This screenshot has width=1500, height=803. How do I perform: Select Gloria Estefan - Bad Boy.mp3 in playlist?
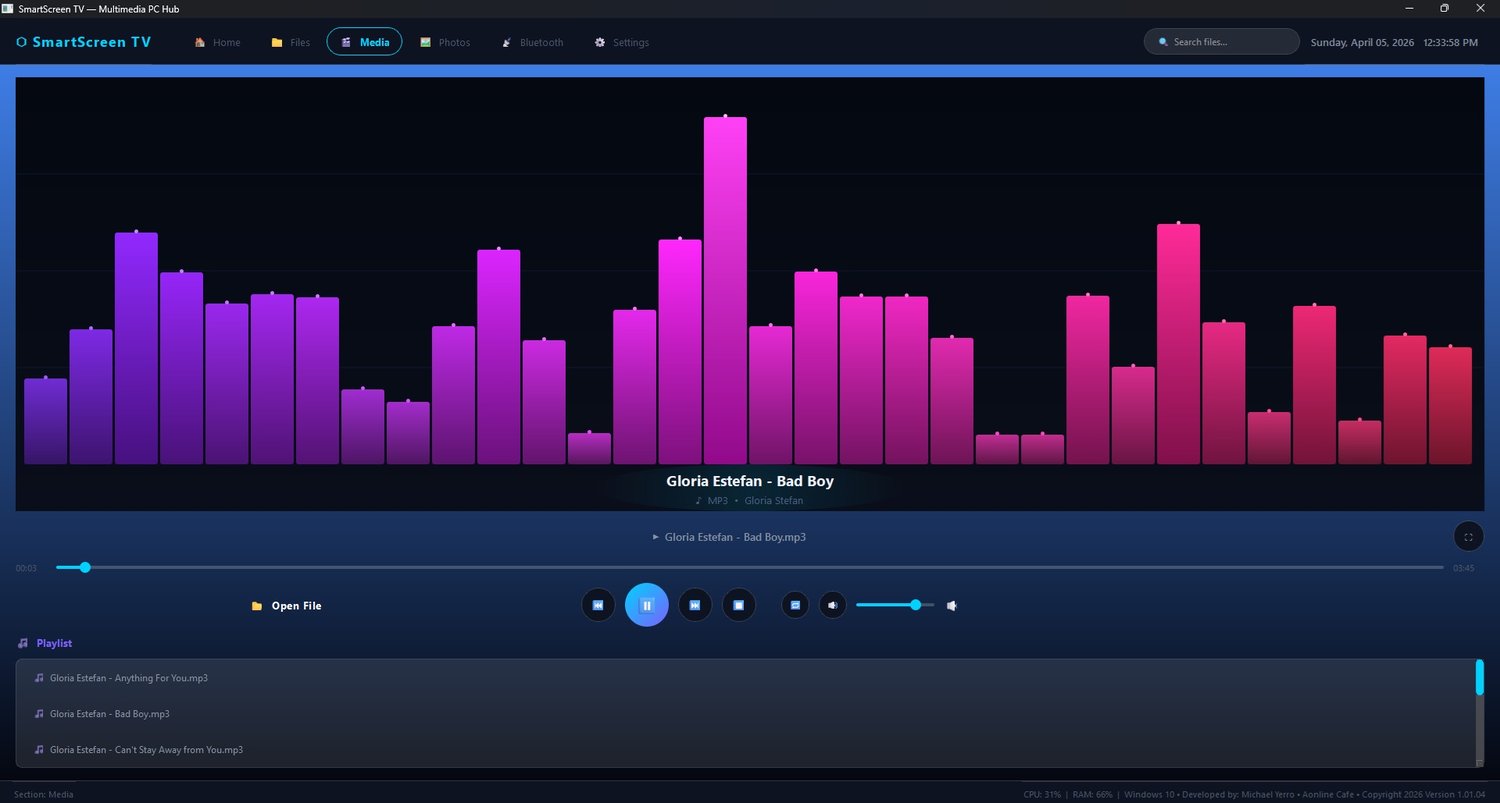(x=745, y=714)
